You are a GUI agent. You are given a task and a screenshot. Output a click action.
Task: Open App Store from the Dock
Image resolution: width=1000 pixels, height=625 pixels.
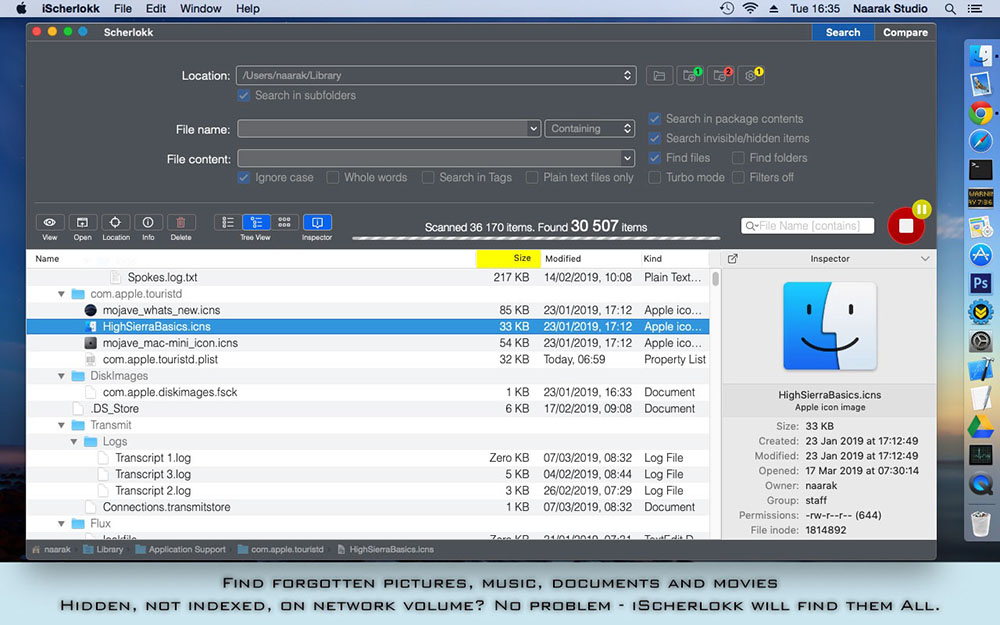[x=980, y=254]
